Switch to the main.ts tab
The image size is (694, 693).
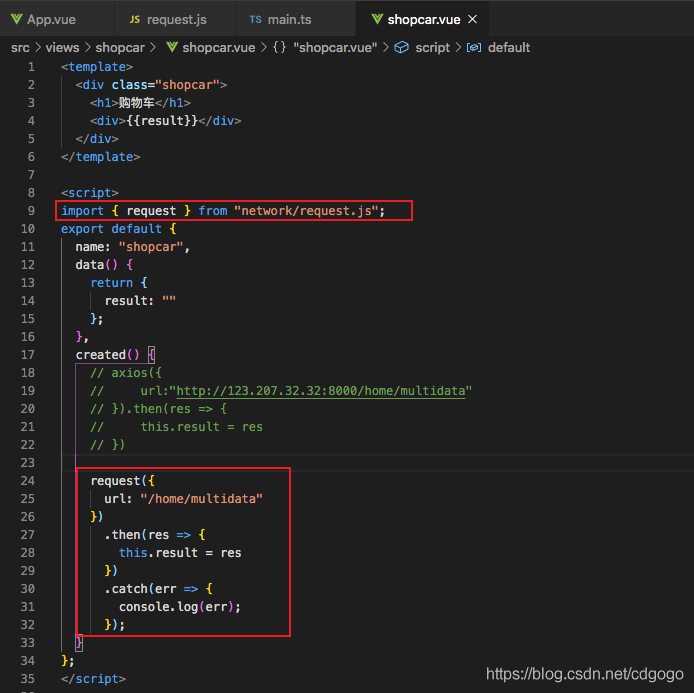click(289, 19)
